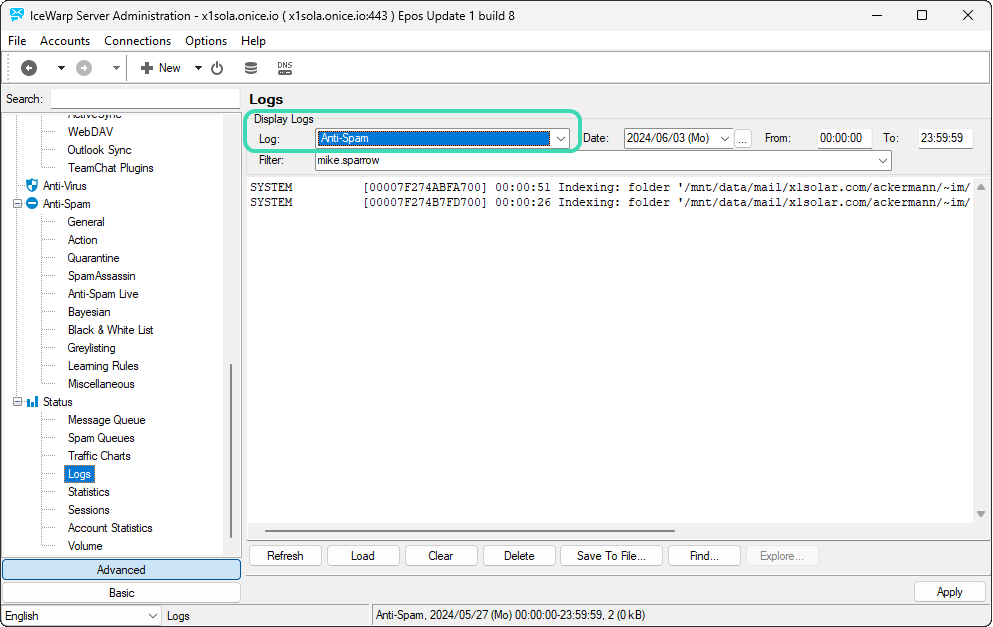Click the Delete button
The width and height of the screenshot is (993, 627).
pos(519,556)
